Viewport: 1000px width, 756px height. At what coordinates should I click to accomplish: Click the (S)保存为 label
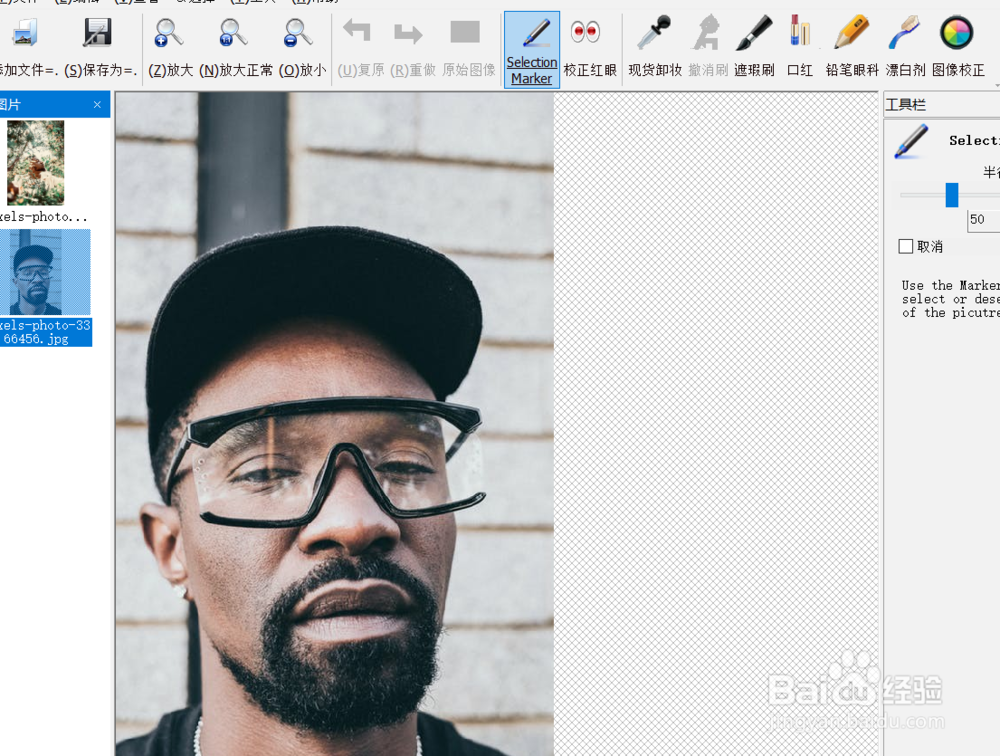coord(101,70)
